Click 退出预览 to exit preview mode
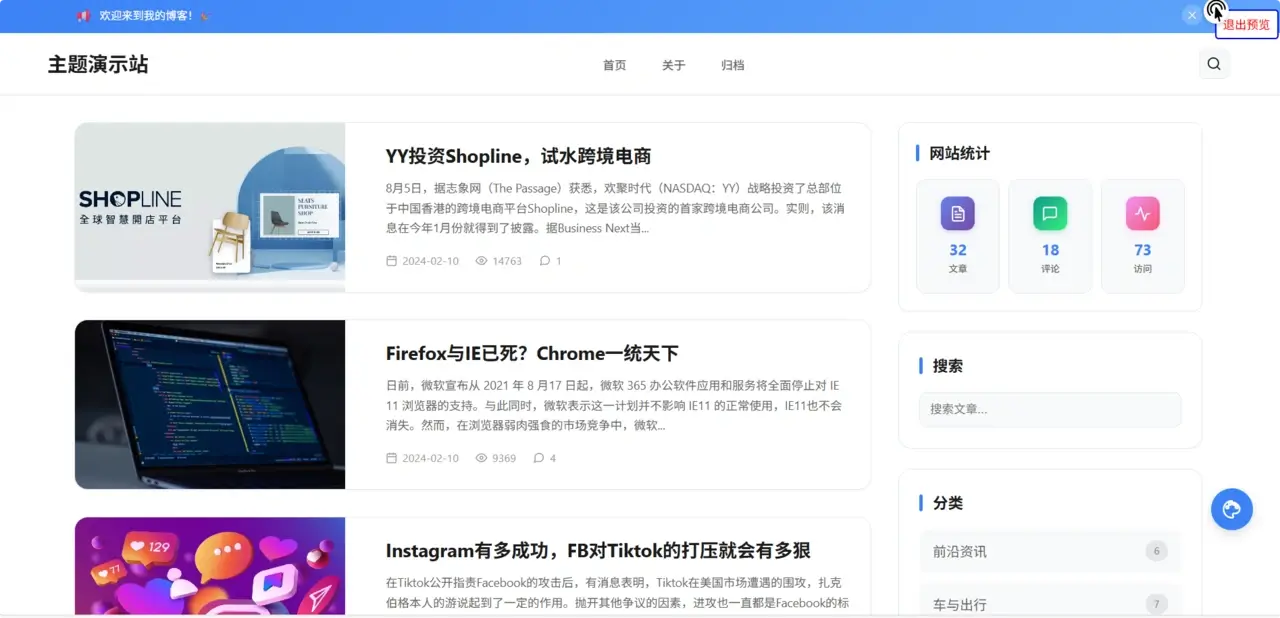Image resolution: width=1280 pixels, height=618 pixels. click(1245, 24)
